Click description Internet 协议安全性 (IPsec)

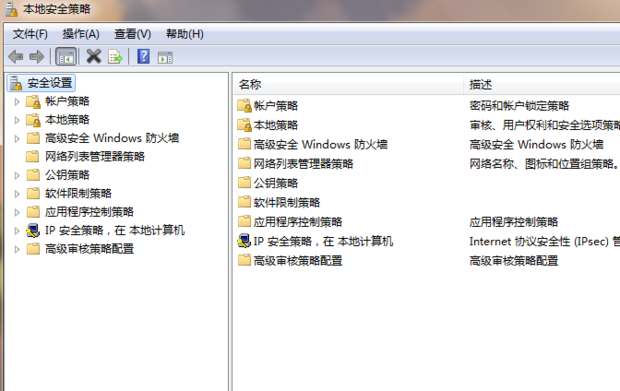click(544, 241)
